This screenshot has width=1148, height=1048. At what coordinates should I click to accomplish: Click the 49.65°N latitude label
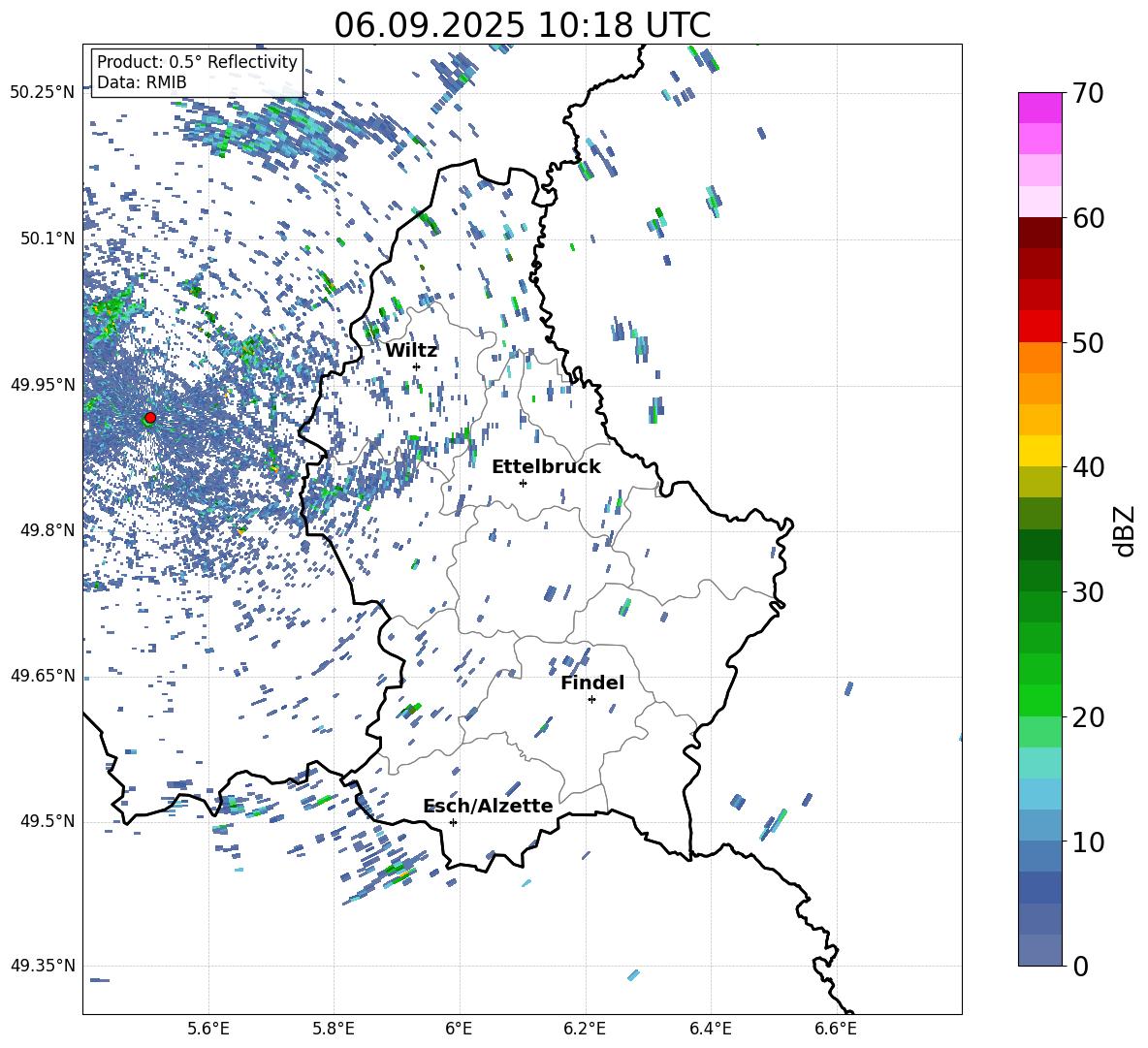(x=44, y=676)
